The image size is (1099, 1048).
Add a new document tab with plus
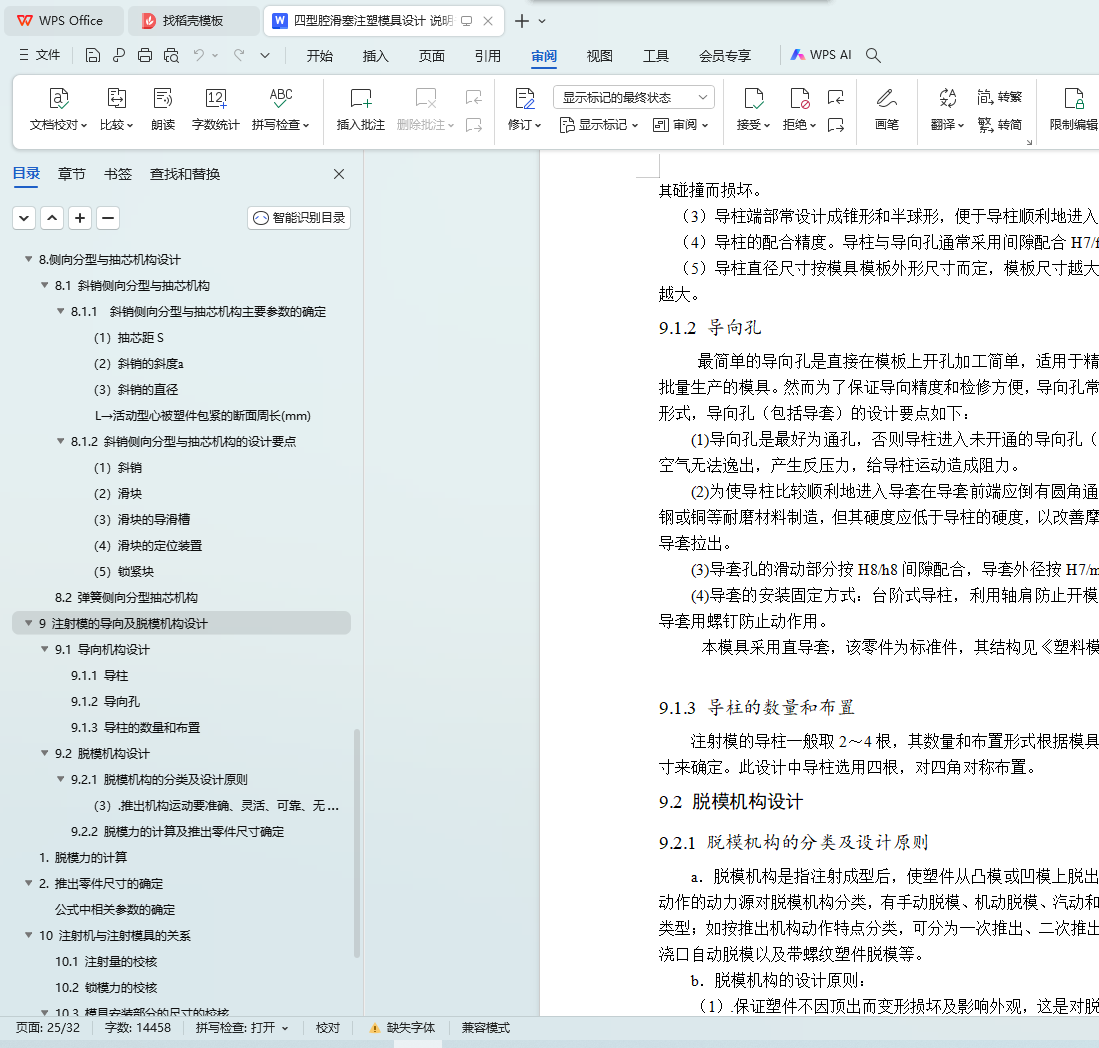pyautogui.click(x=522, y=21)
